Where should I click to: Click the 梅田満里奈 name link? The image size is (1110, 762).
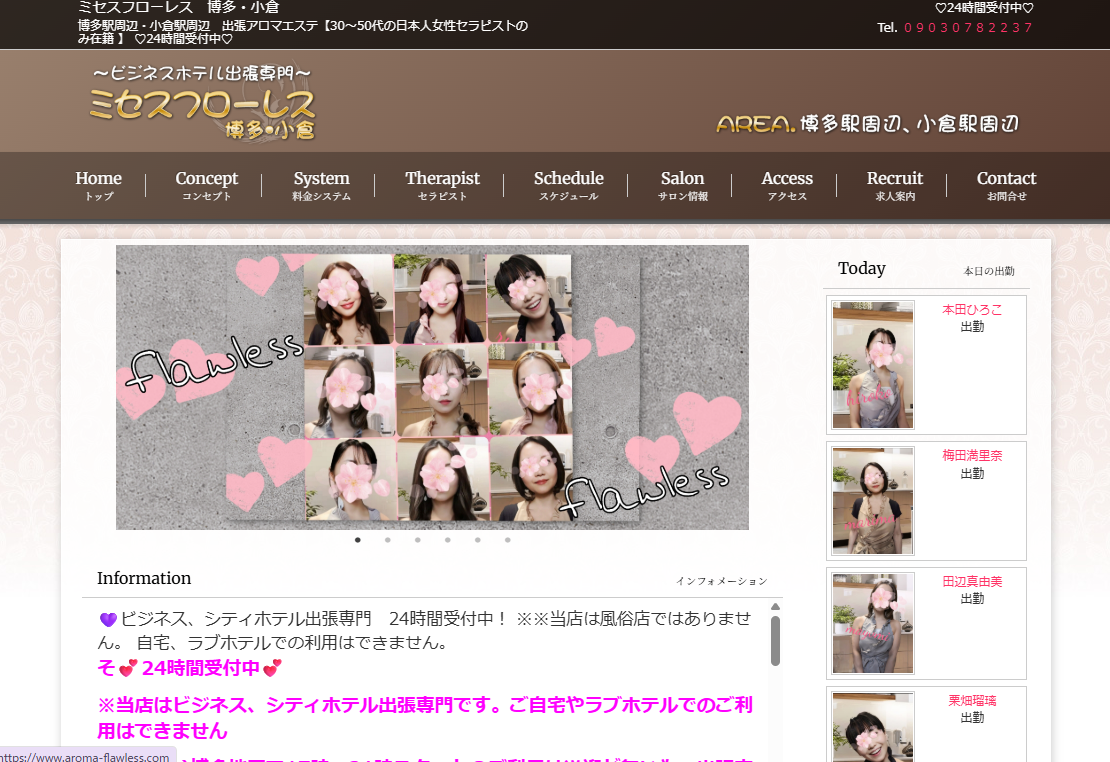[972, 455]
